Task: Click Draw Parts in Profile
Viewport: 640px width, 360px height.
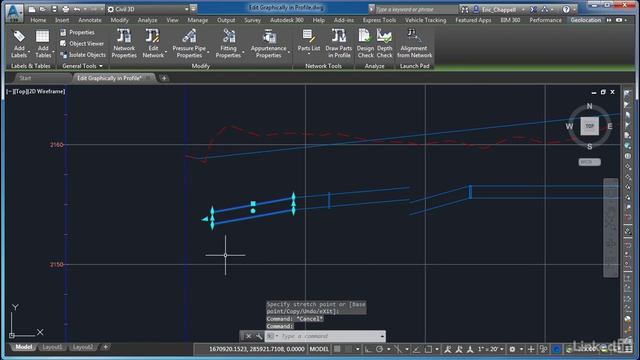Action: pos(338,44)
